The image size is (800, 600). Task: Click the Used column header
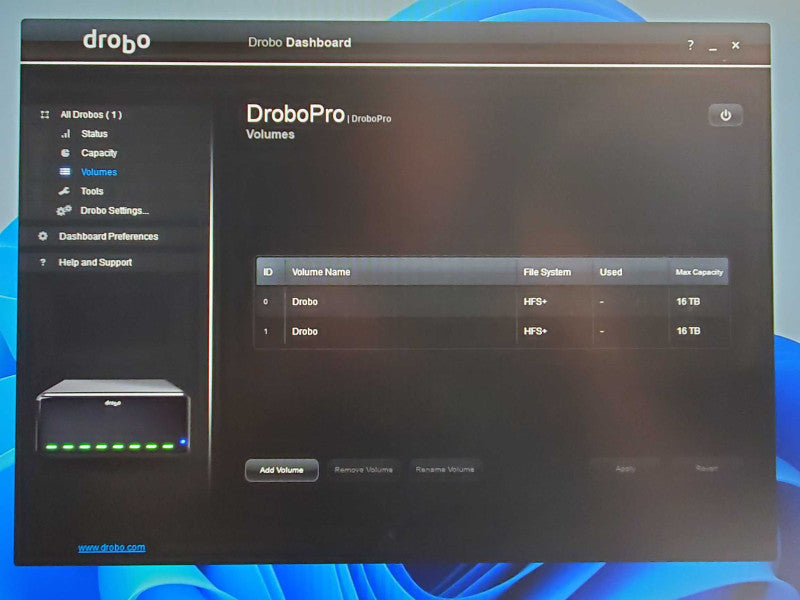pyautogui.click(x=631, y=272)
